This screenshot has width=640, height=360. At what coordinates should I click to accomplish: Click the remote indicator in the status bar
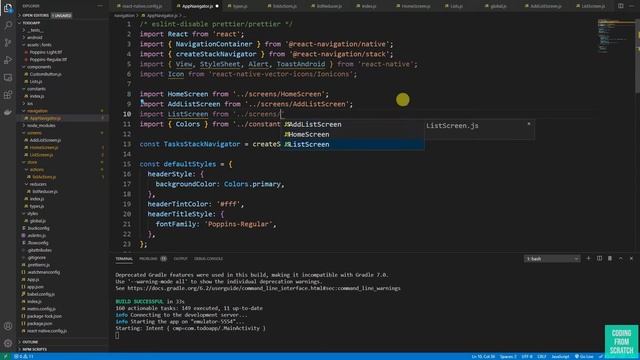pyautogui.click(x=5, y=356)
